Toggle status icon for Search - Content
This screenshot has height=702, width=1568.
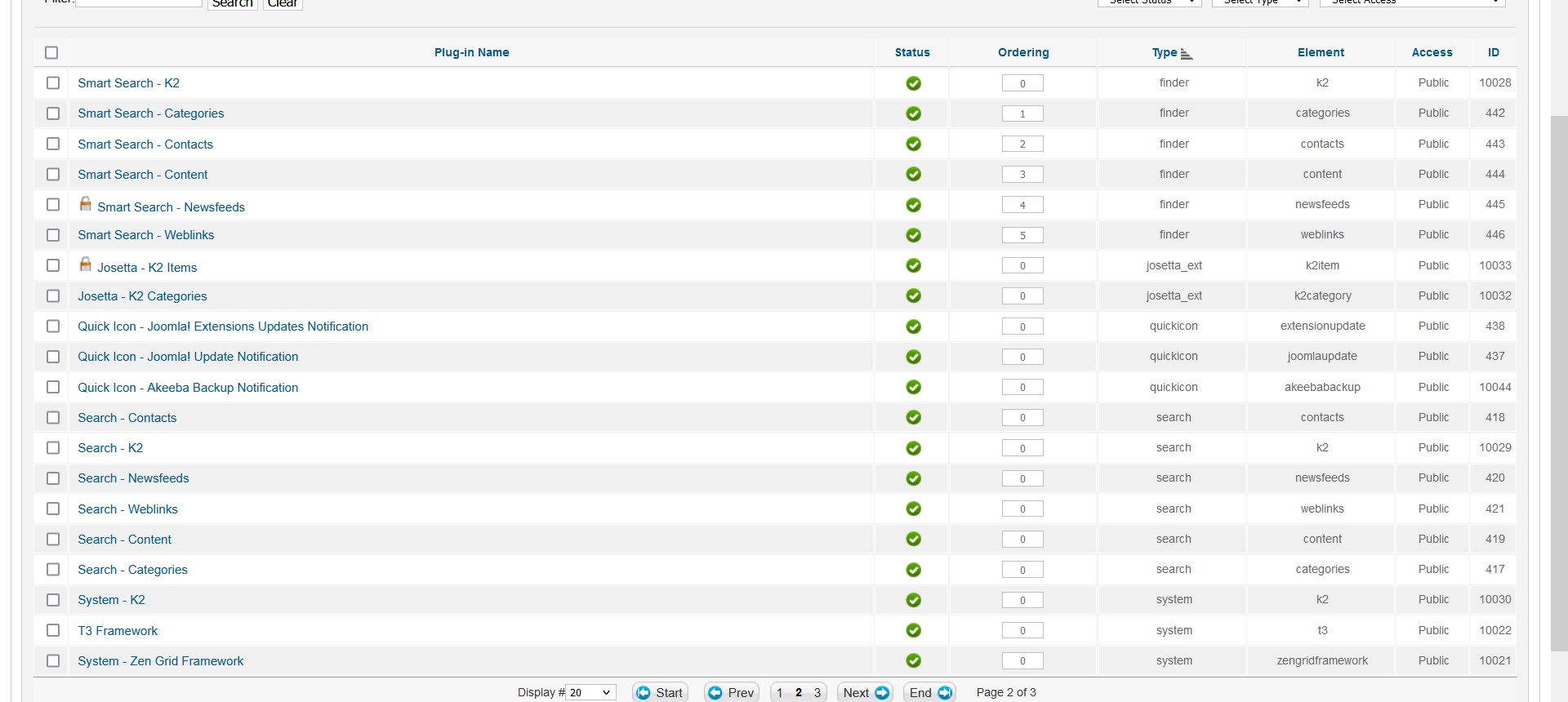[x=913, y=539]
